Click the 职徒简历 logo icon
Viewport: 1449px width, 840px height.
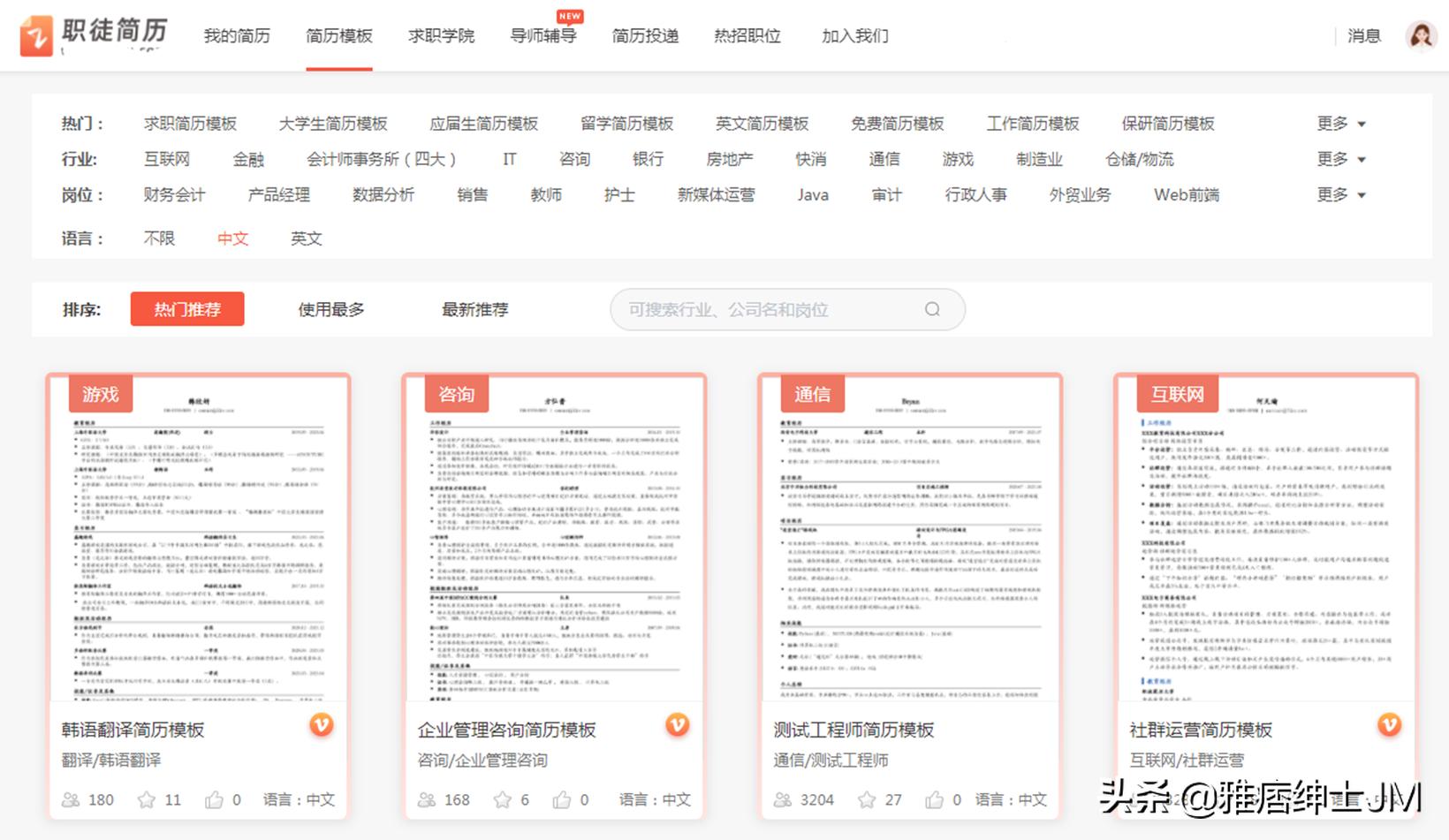coord(39,35)
